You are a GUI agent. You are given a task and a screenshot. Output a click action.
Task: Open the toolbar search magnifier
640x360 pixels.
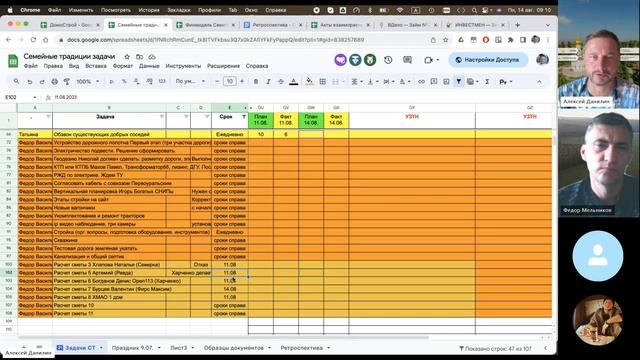[16, 82]
